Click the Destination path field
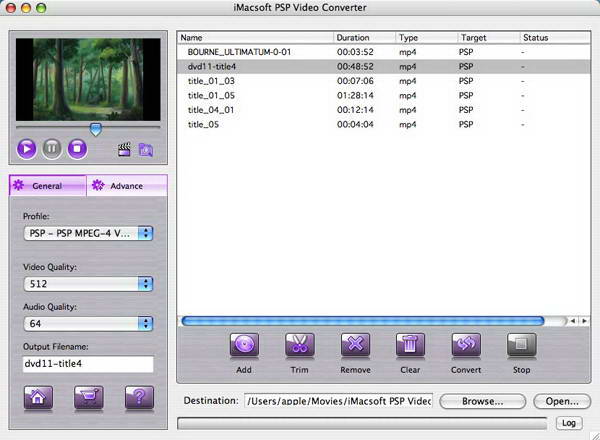Viewport: 600px width, 440px height. pyautogui.click(x=339, y=401)
